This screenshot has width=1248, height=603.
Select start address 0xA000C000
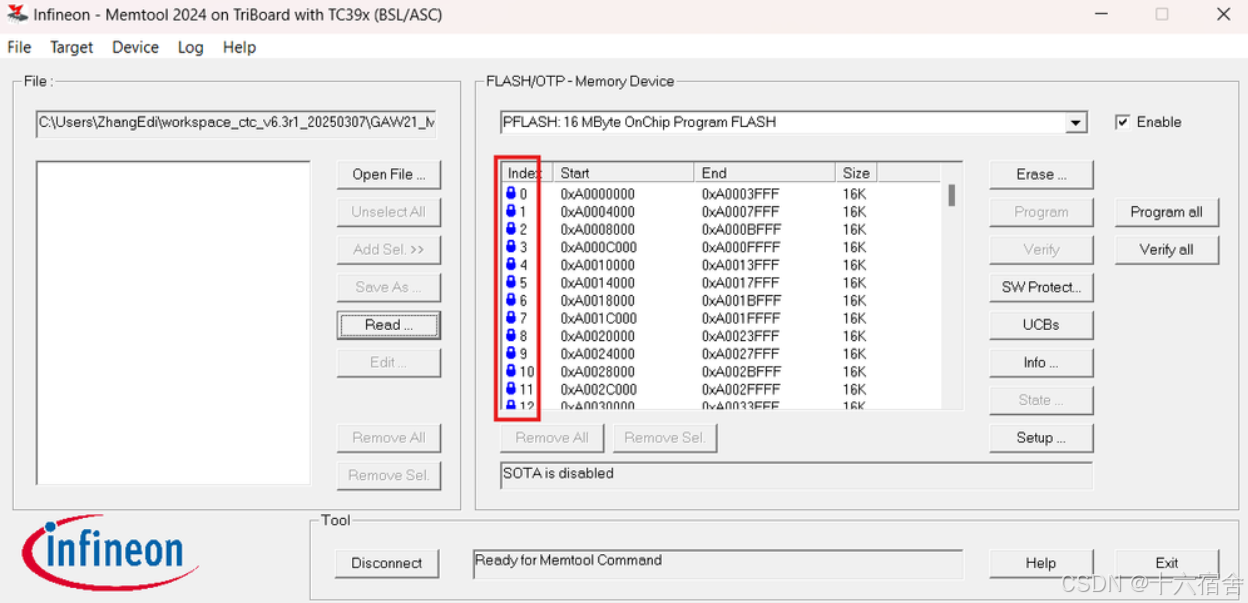click(598, 248)
